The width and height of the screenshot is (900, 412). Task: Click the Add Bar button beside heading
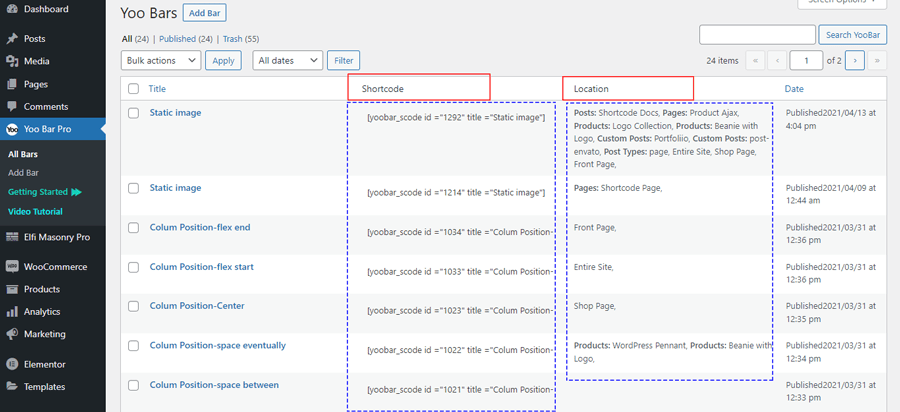click(205, 13)
